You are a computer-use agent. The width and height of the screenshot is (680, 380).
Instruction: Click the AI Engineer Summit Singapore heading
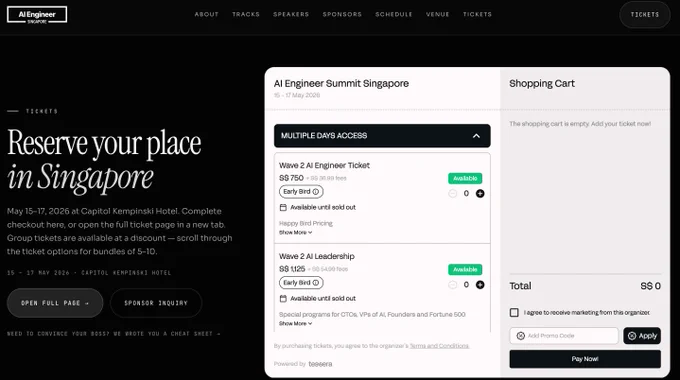pyautogui.click(x=341, y=83)
